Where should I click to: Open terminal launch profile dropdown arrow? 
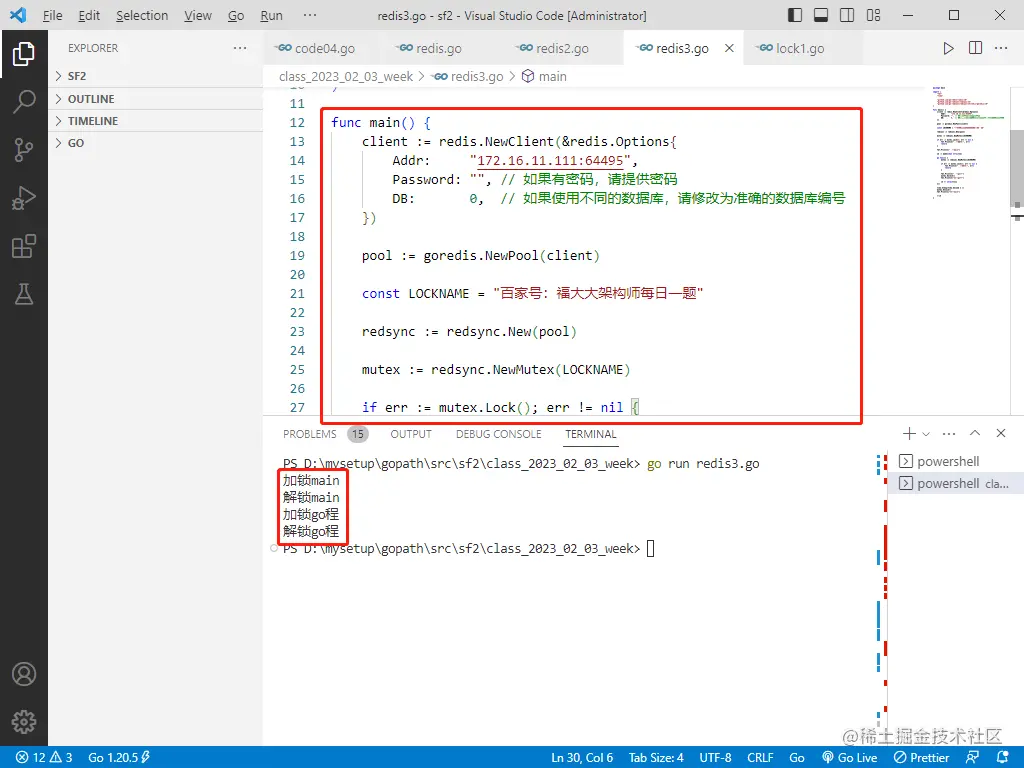tap(925, 434)
